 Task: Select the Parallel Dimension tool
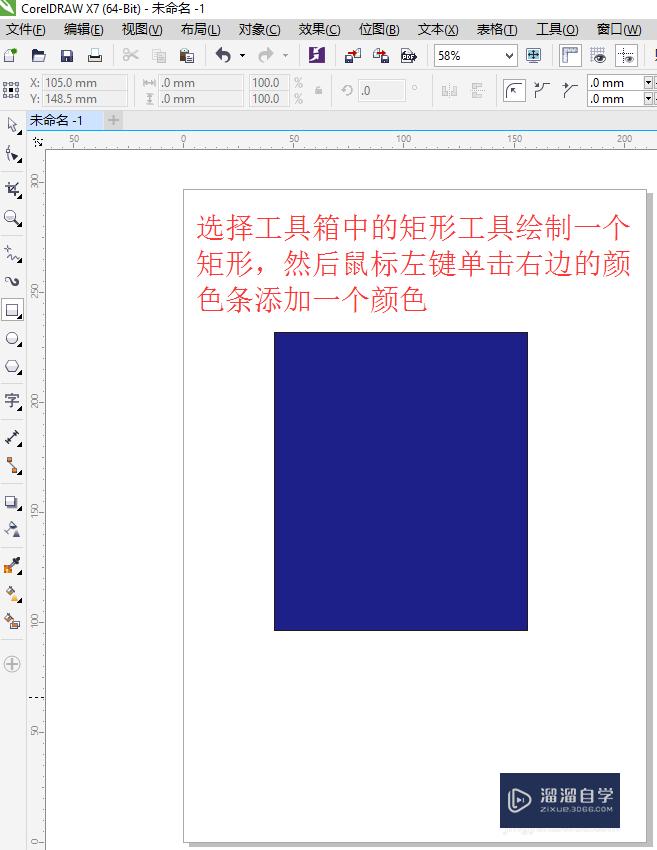pos(12,437)
